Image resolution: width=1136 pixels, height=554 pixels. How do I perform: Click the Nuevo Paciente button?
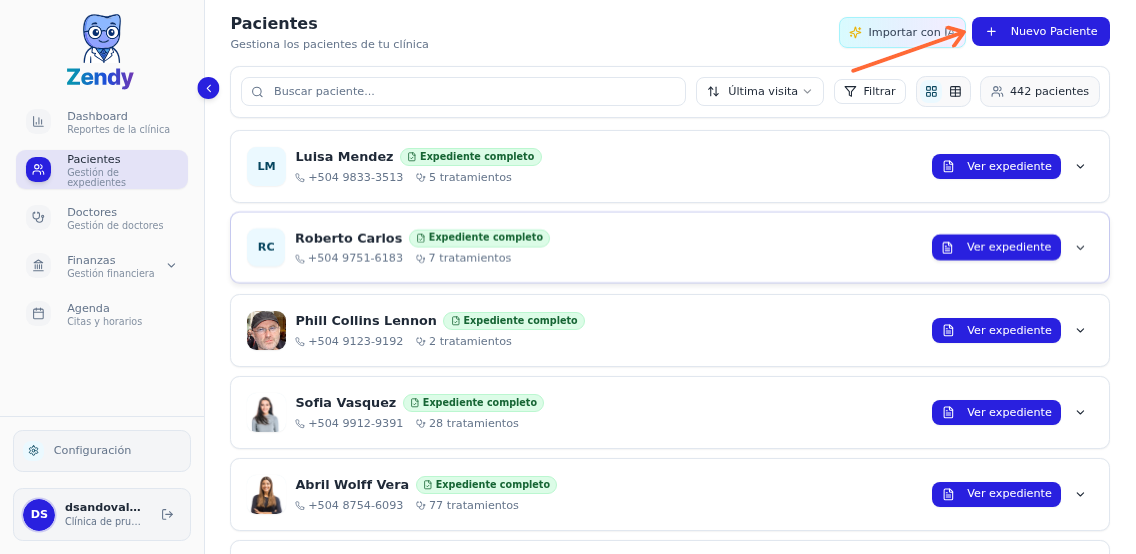coord(1040,32)
